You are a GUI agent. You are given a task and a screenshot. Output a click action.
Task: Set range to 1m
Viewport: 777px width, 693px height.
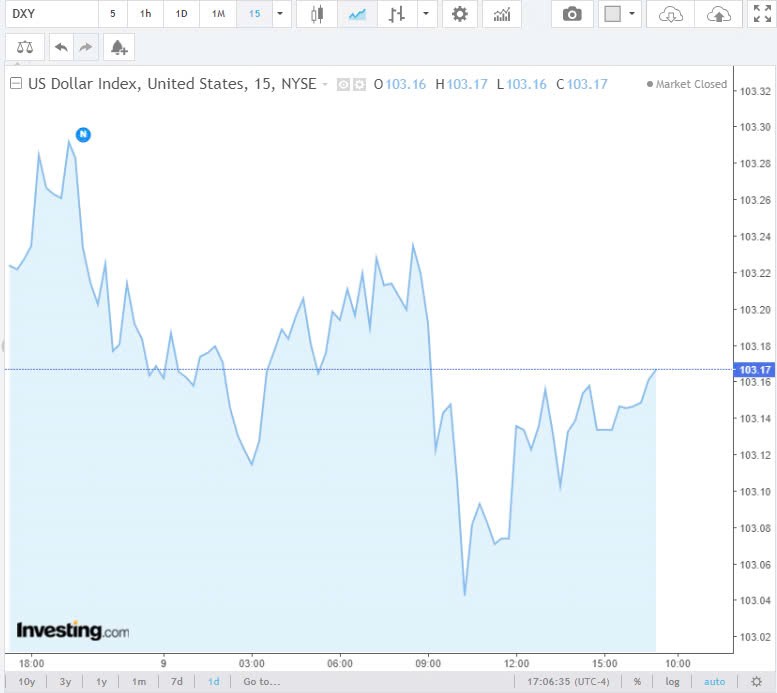(139, 682)
